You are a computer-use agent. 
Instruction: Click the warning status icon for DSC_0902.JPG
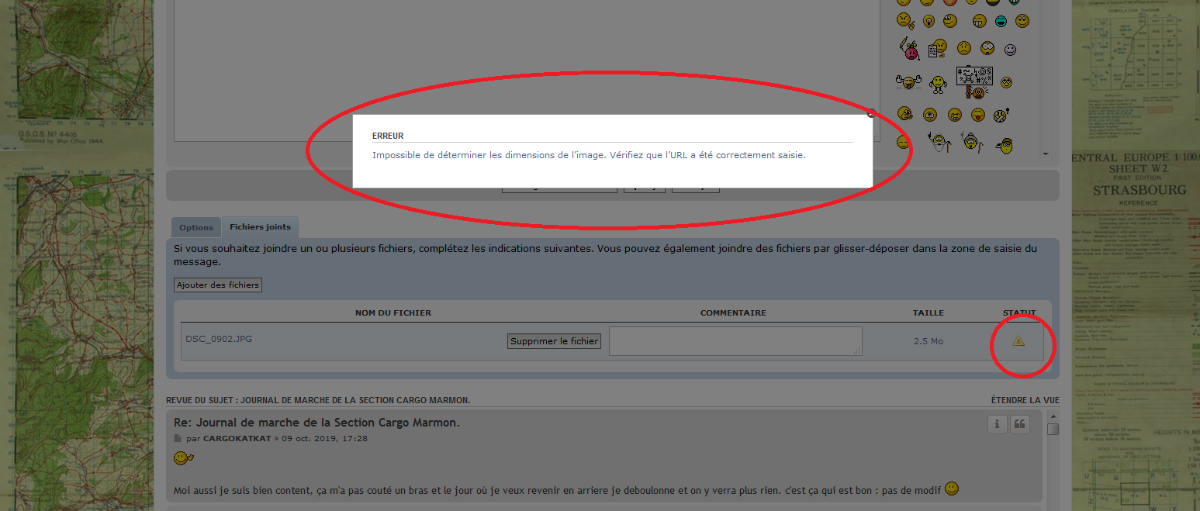[x=1018, y=341]
